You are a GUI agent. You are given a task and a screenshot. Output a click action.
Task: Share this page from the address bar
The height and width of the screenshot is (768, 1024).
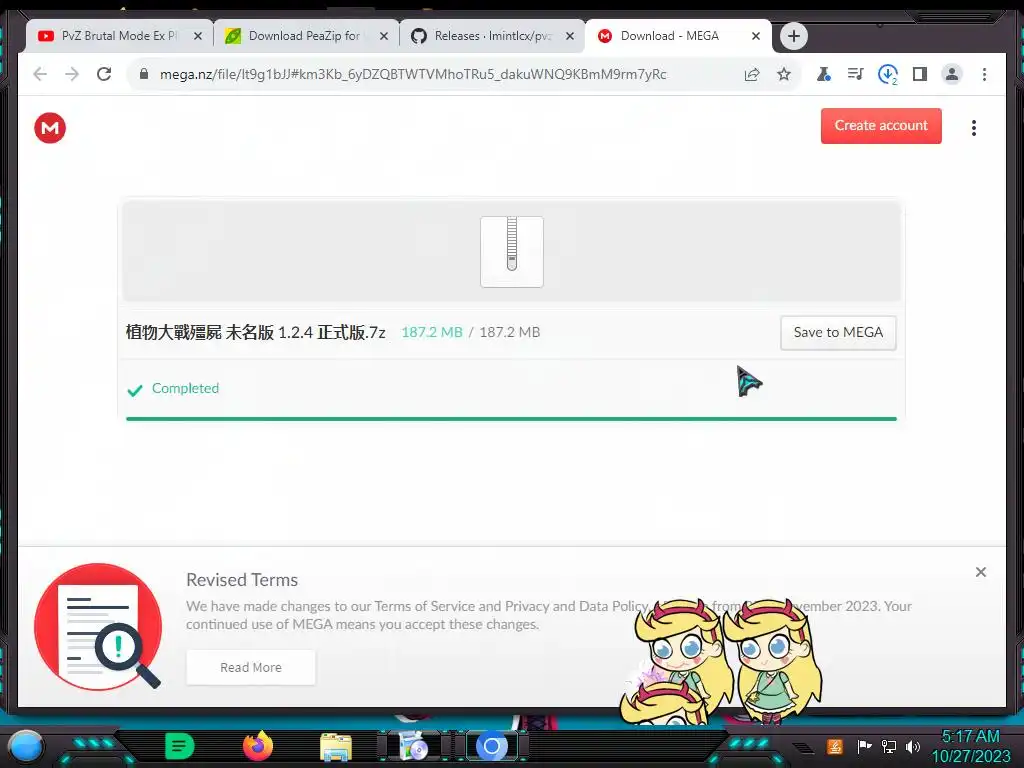(752, 74)
